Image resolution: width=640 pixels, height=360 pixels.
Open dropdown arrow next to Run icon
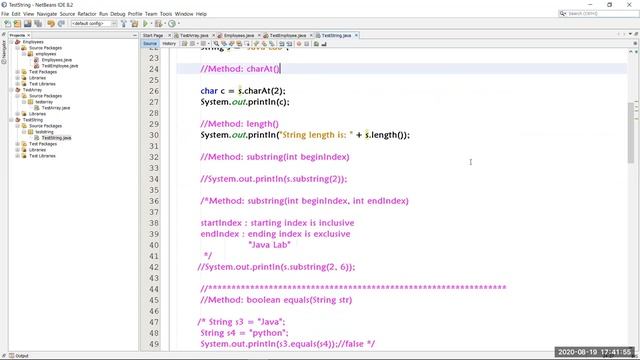(151, 24)
